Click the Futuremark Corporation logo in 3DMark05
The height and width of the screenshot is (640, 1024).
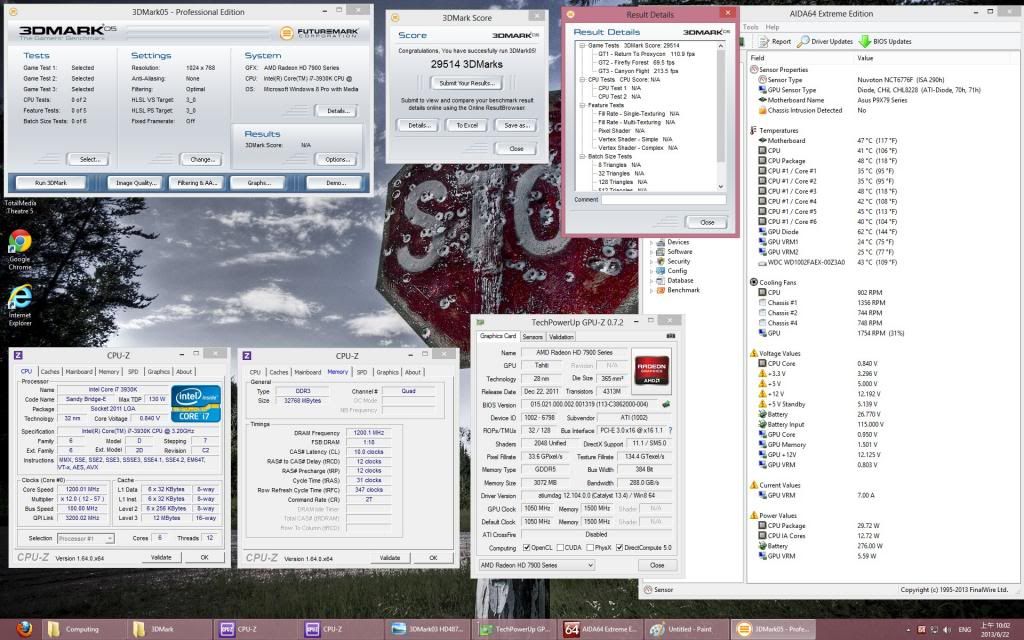coord(319,33)
